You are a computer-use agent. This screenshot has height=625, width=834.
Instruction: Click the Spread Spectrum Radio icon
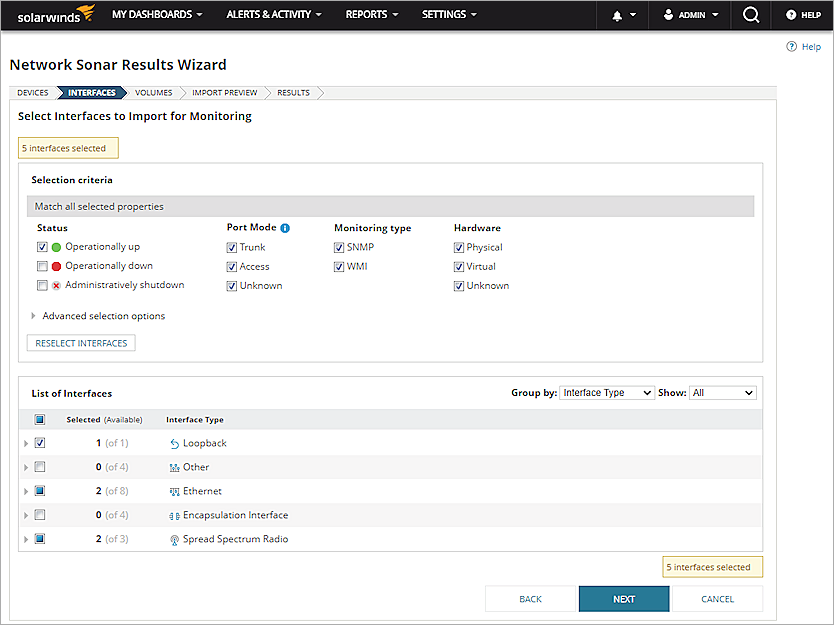[176, 538]
